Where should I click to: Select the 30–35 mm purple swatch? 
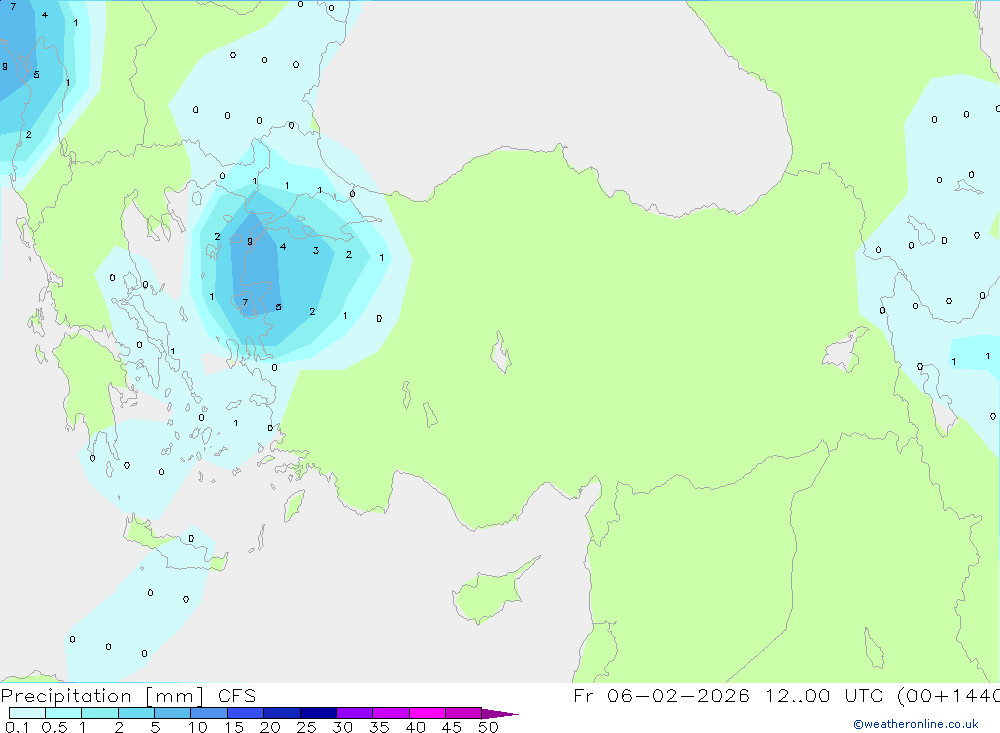point(355,713)
